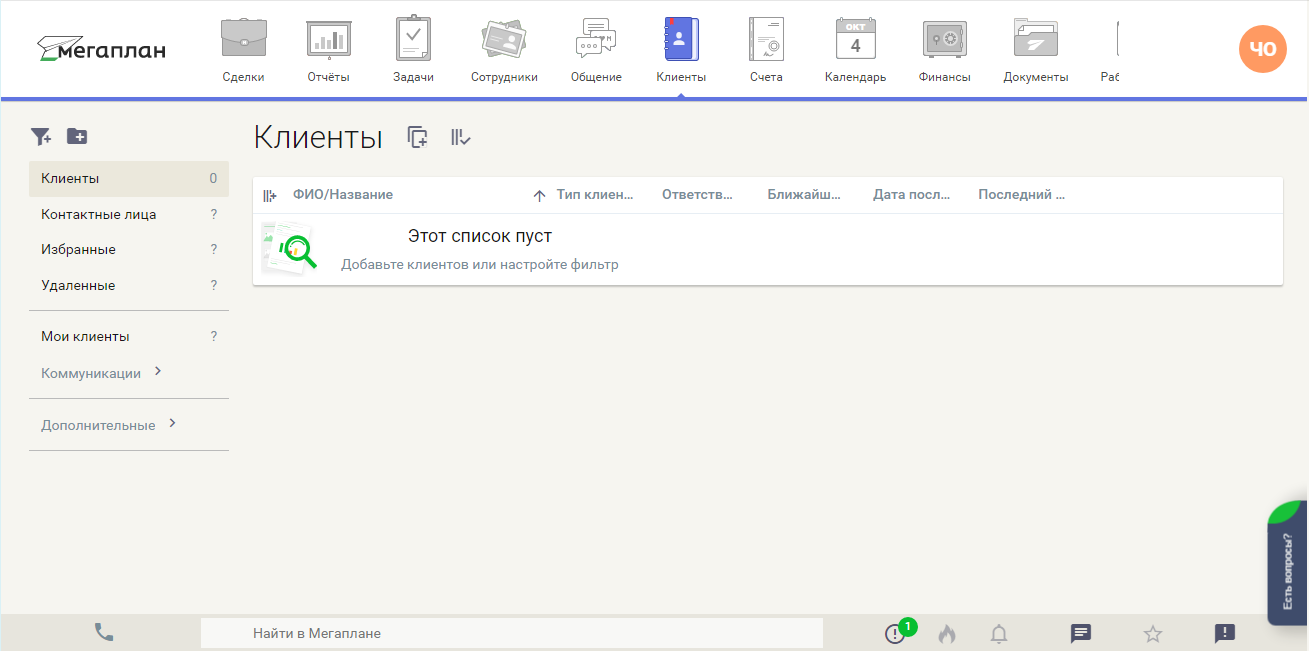Screen dimensions: 1309x651
Task: Click the Есть вопросы? help button
Action: [1288, 570]
